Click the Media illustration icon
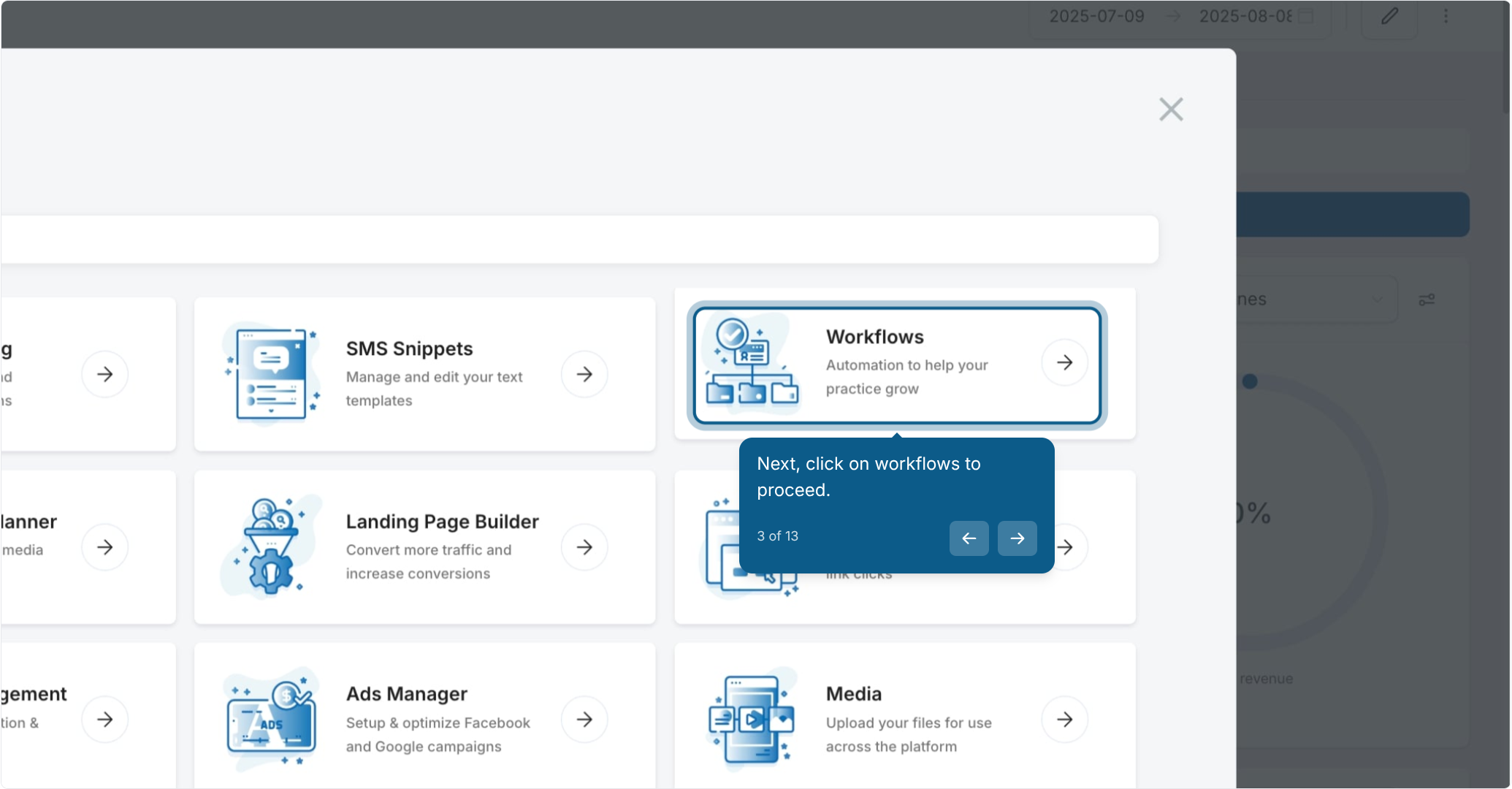1512x789 pixels. point(752,718)
